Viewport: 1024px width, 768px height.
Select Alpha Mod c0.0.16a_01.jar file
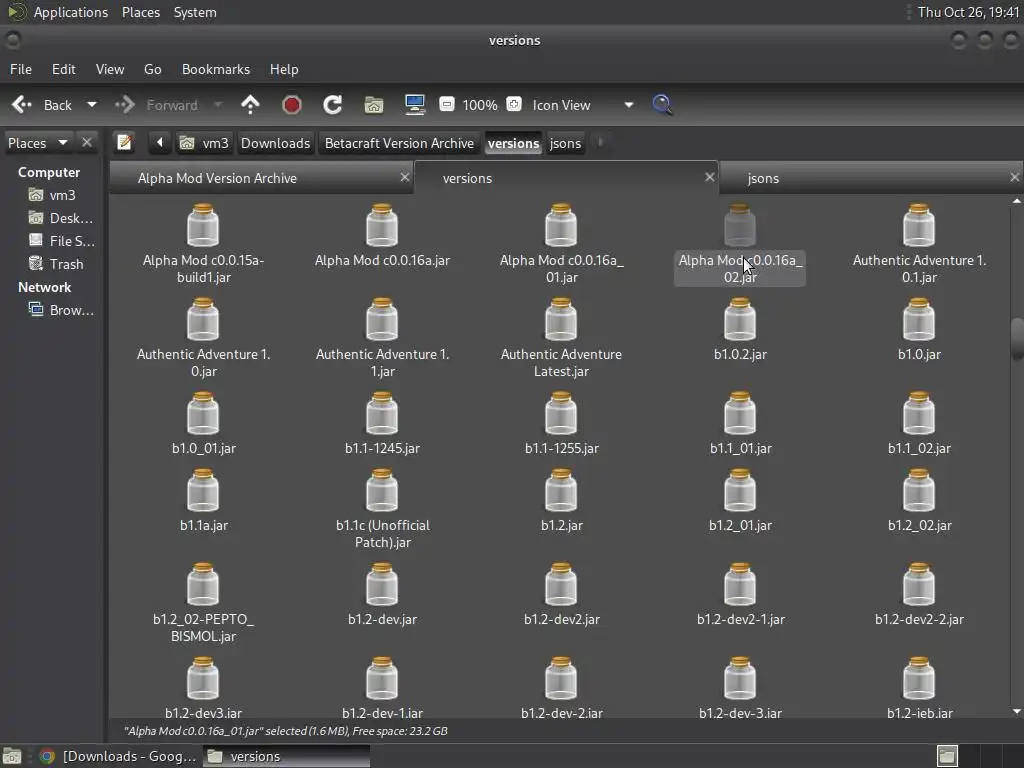pos(561,244)
